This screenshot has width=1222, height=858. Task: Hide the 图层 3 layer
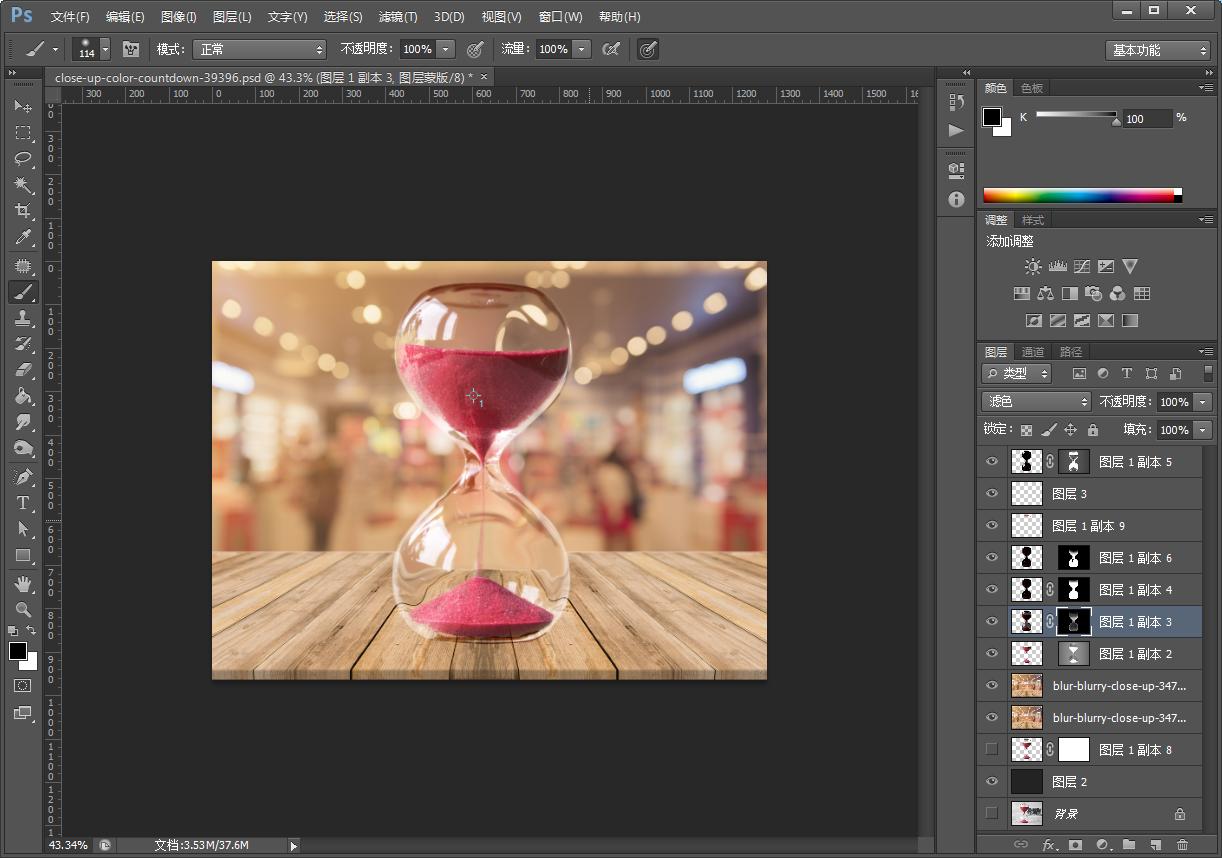(x=992, y=494)
